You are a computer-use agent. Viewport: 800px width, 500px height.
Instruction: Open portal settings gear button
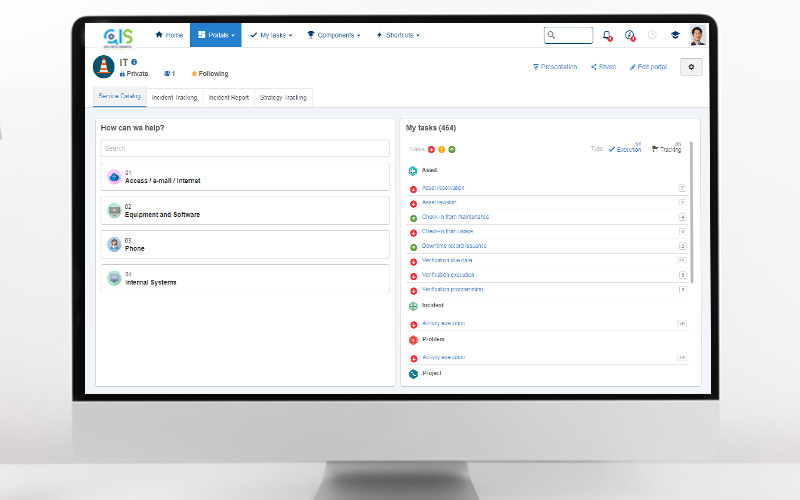pos(691,67)
